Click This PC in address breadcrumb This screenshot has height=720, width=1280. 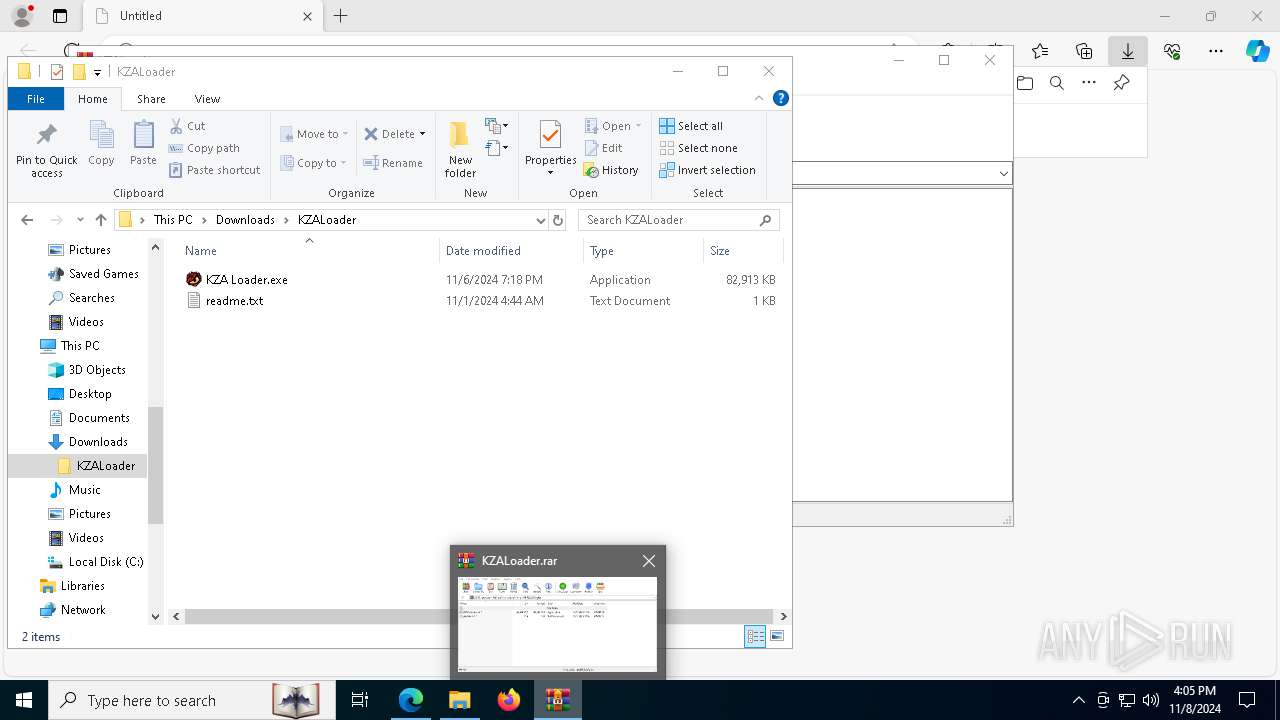tap(173, 220)
